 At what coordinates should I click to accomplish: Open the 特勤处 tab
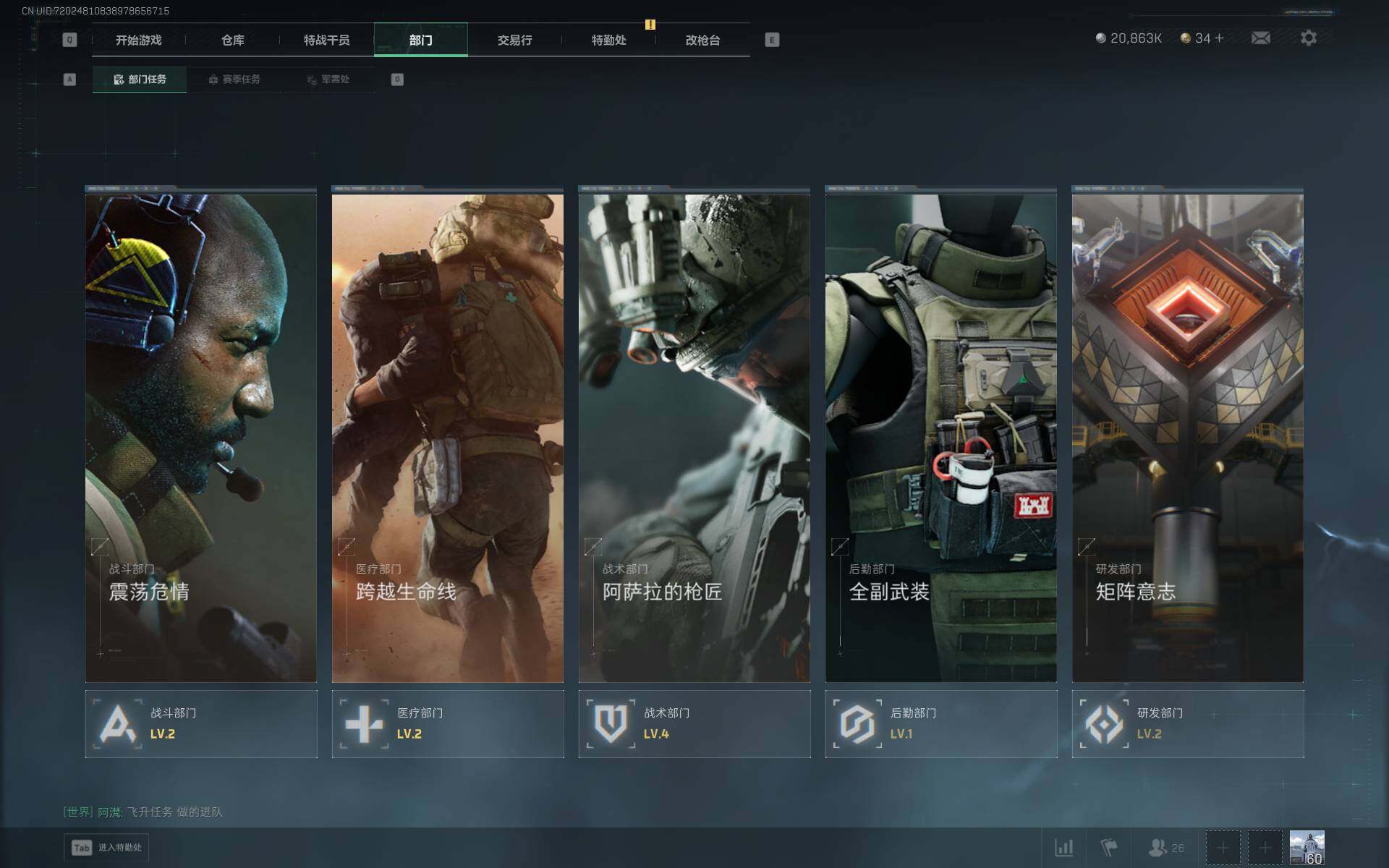pos(608,41)
